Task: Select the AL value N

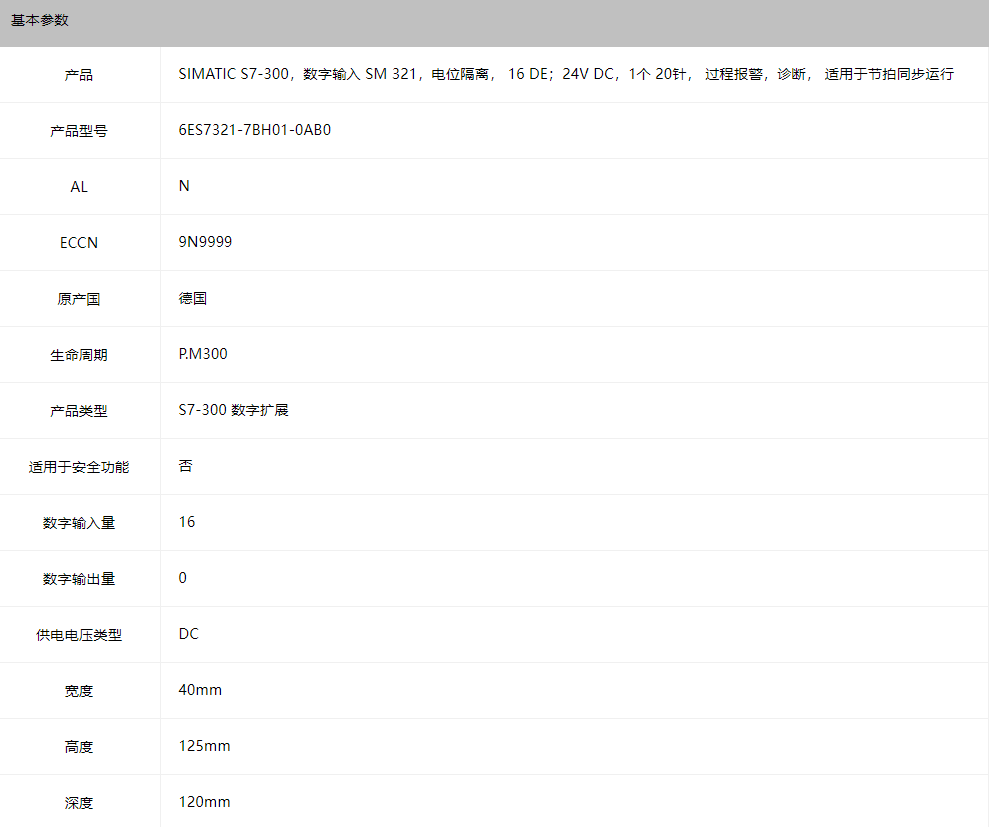Action: [184, 186]
